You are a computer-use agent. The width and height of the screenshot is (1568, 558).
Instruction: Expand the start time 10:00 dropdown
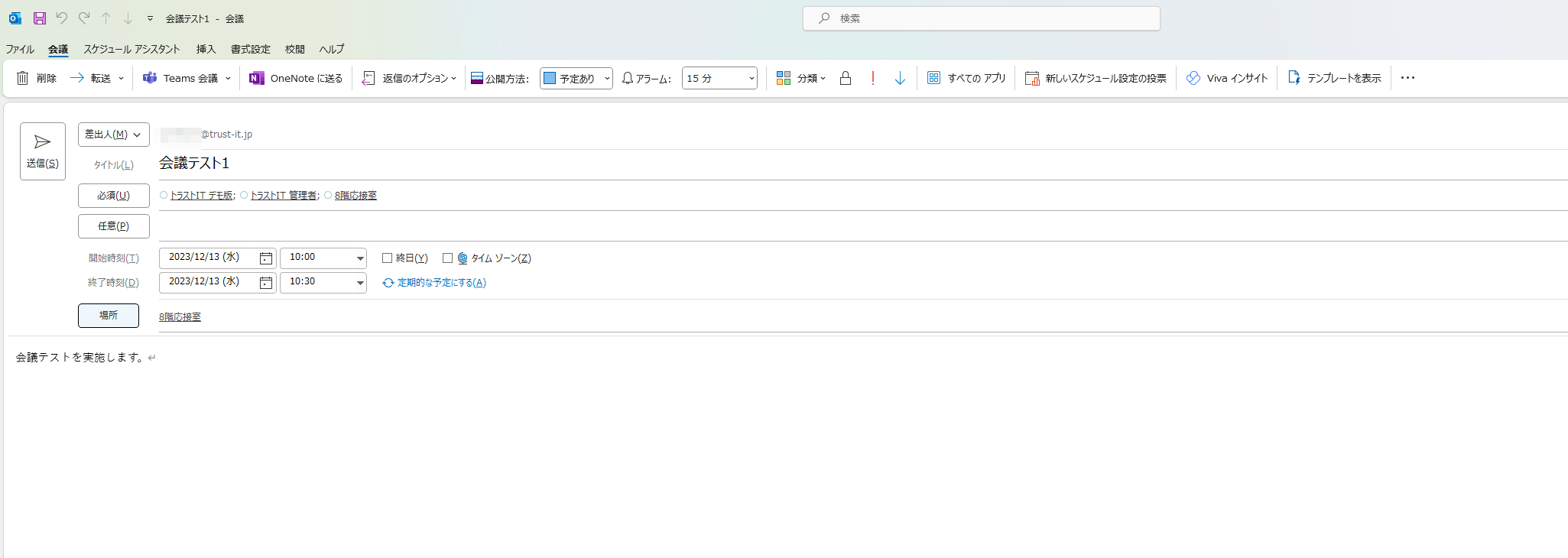(359, 258)
